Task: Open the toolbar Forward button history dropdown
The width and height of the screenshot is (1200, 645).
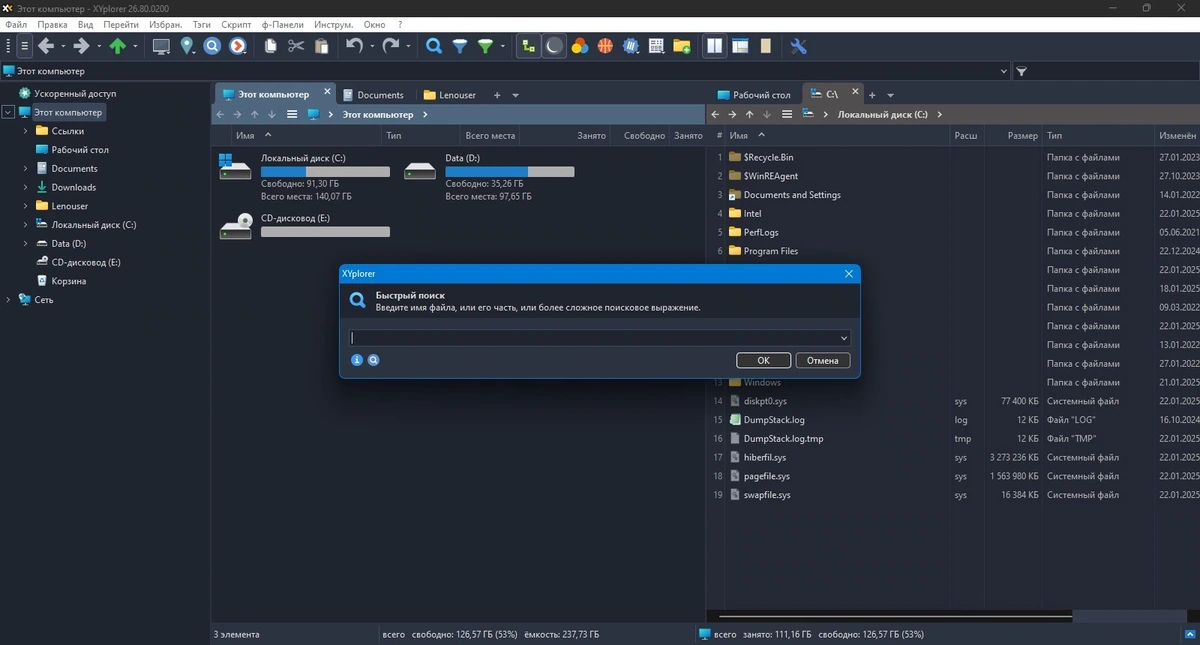Action: coord(99,46)
